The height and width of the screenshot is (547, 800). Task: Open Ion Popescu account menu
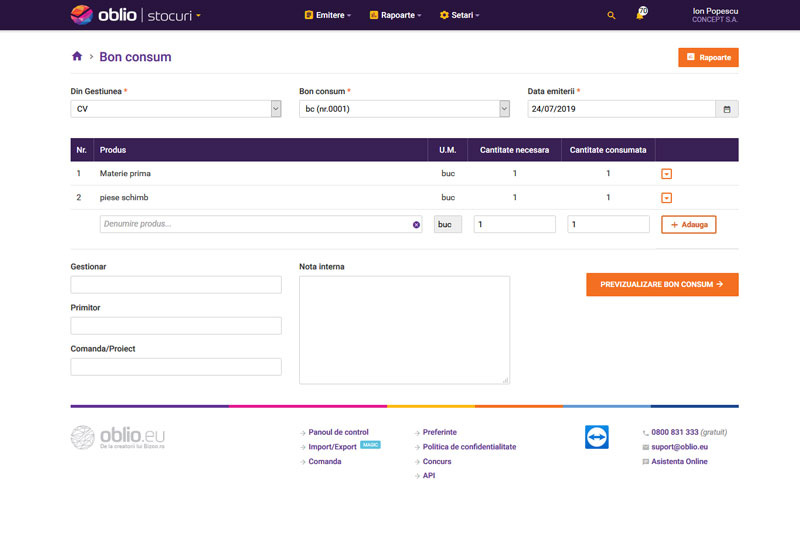[715, 15]
